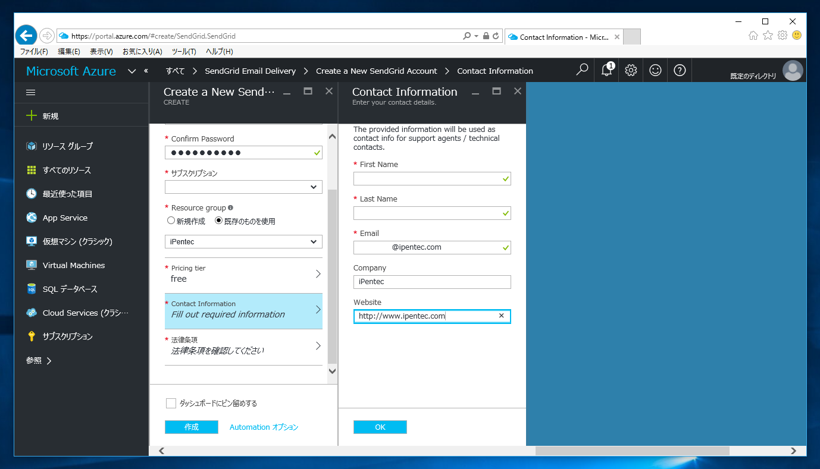
Task: Open the address bar search dropdown arrow
Action: [x=476, y=36]
